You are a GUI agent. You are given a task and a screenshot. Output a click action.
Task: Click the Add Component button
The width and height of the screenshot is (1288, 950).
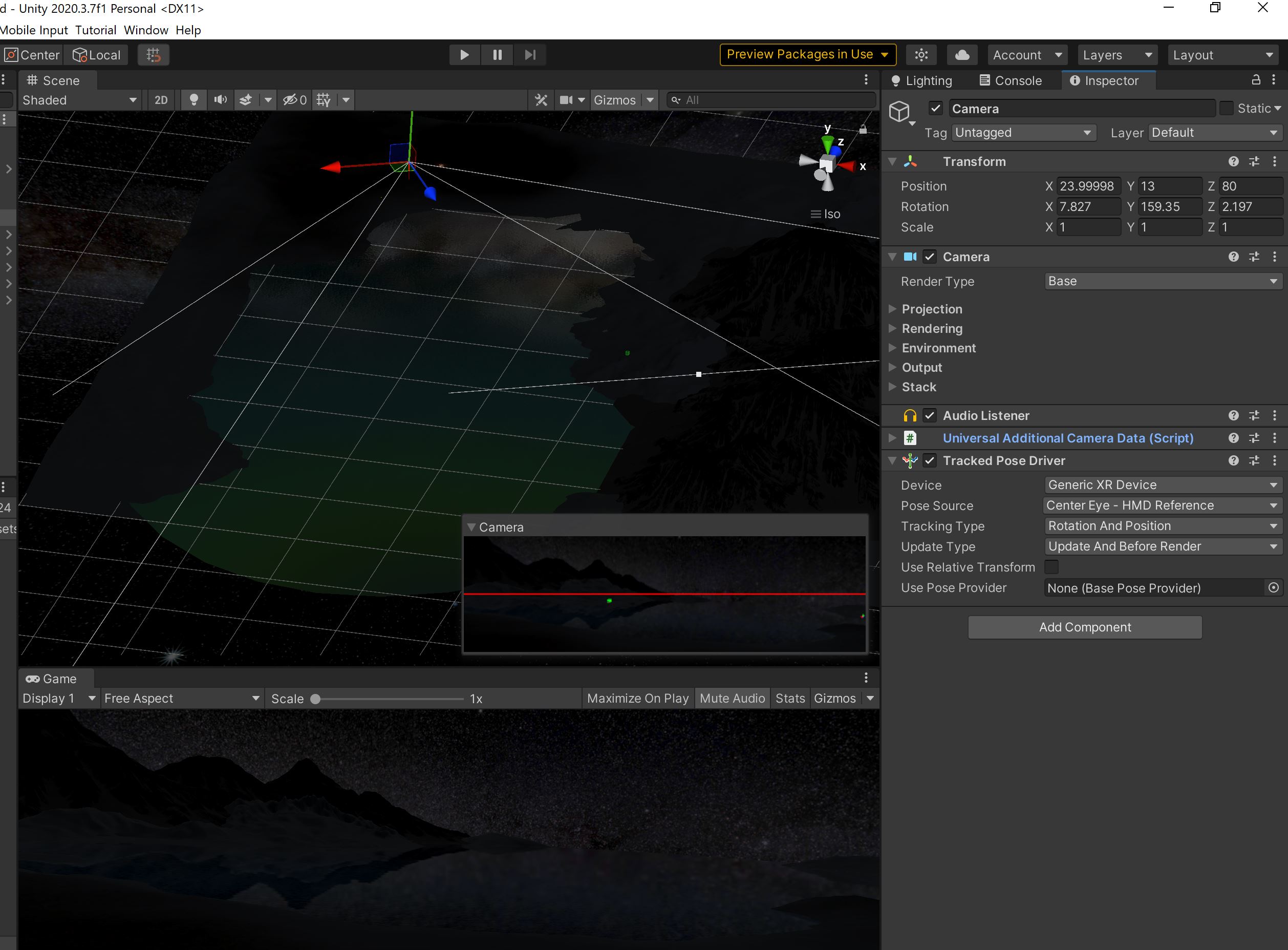pos(1085,627)
